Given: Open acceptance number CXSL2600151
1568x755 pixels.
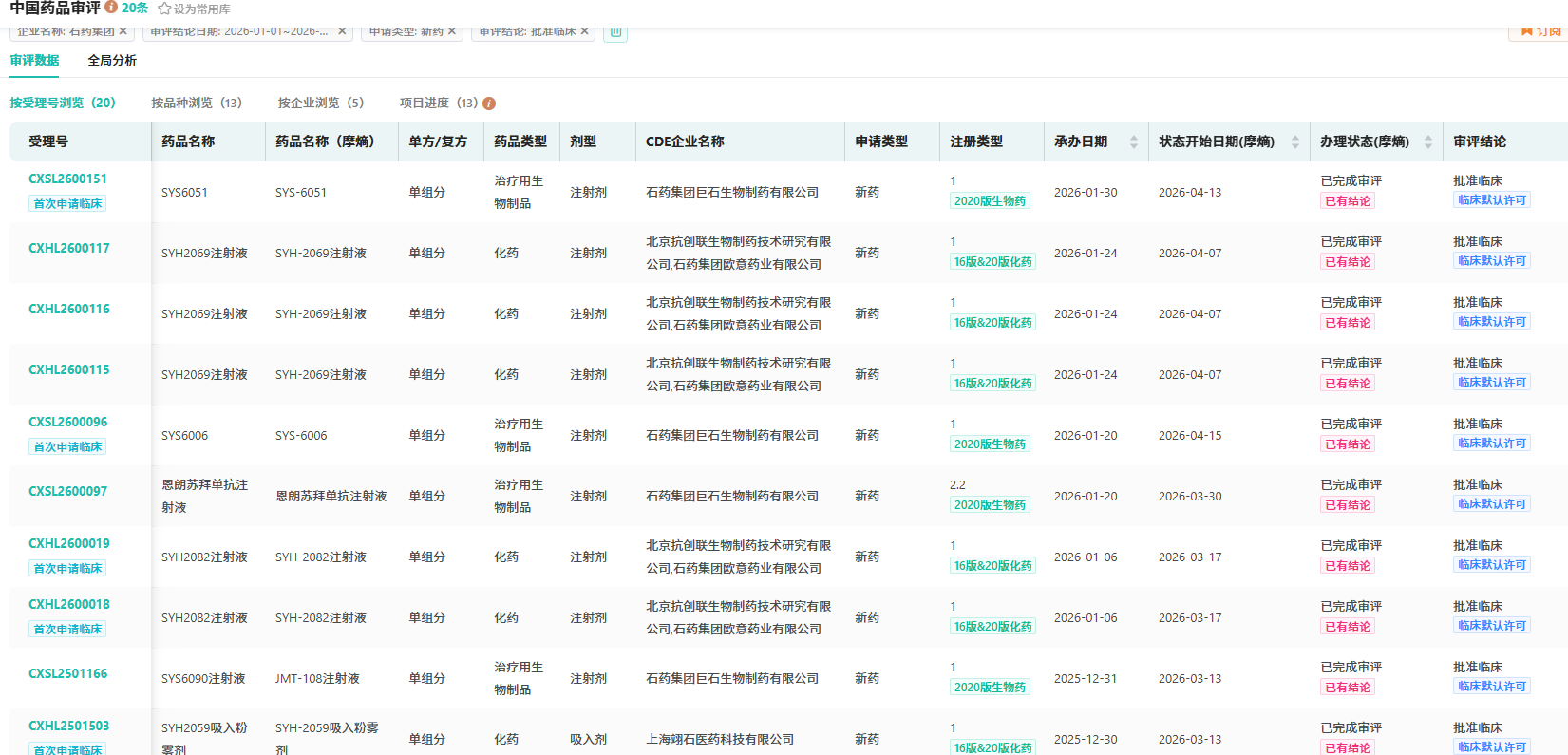Looking at the screenshot, I should point(67,179).
